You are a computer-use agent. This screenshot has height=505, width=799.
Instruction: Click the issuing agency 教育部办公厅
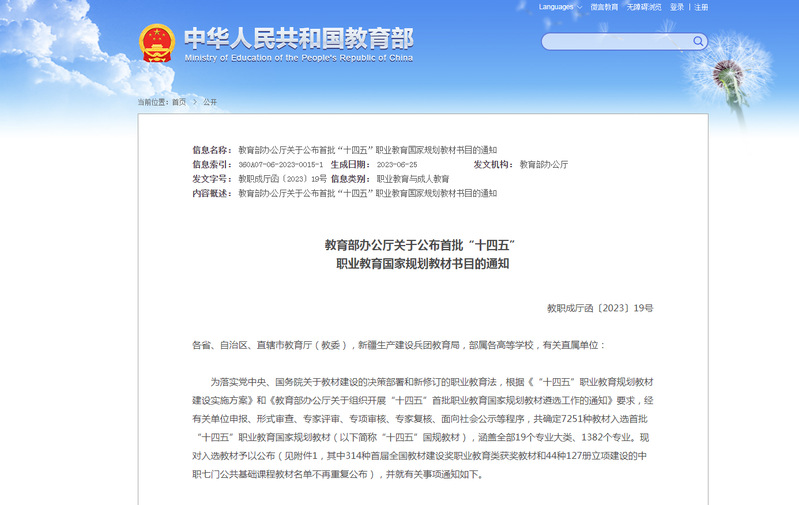543,164
